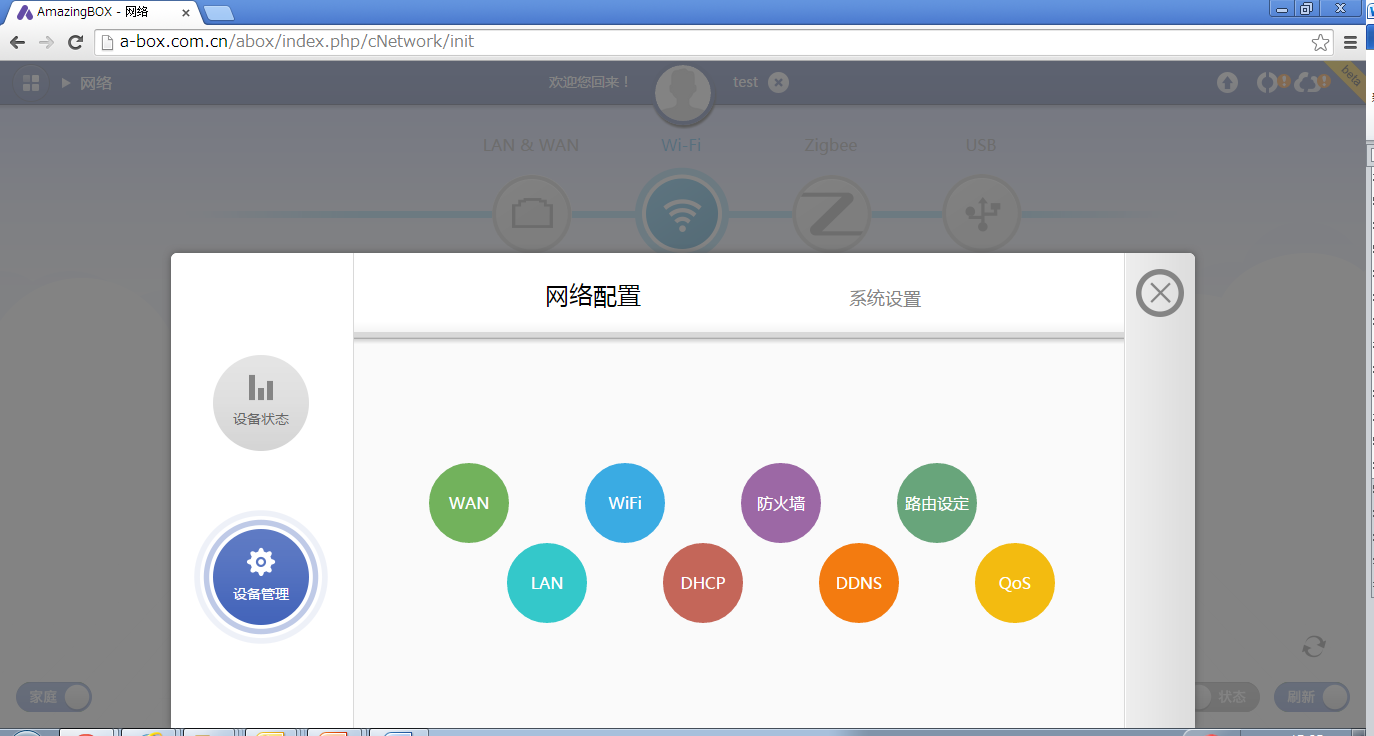The height and width of the screenshot is (736, 1374).
Task: Select the 设备管理 gear button
Action: (x=261, y=577)
